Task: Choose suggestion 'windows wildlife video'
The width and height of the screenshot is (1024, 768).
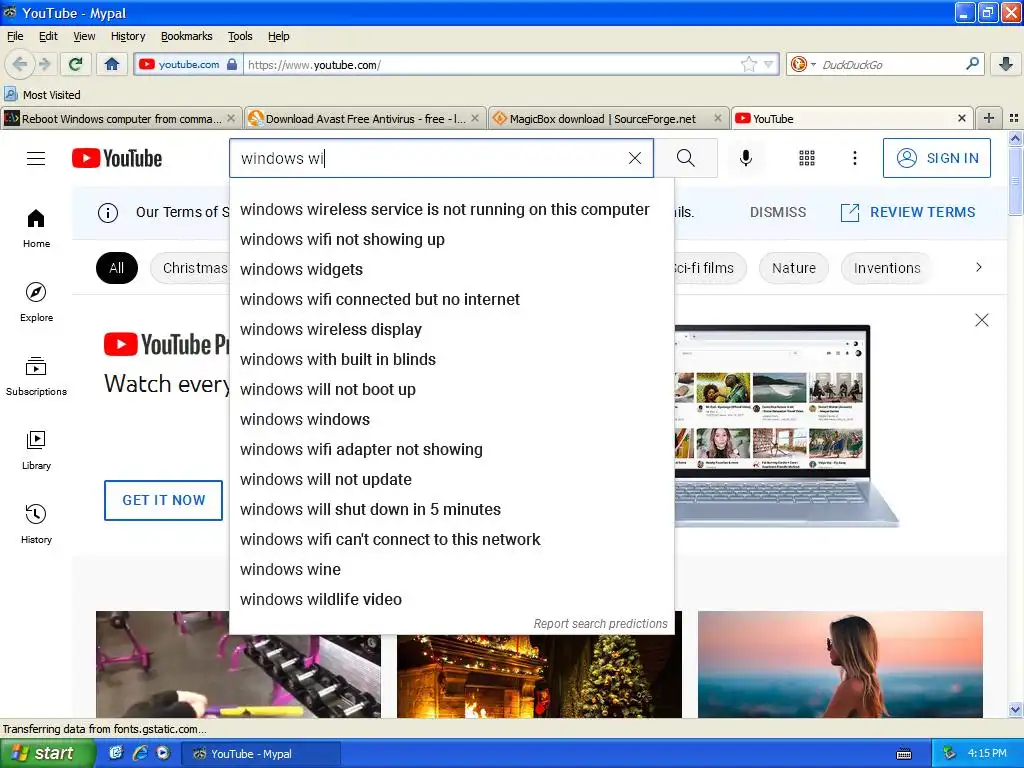Action: [x=452, y=600]
